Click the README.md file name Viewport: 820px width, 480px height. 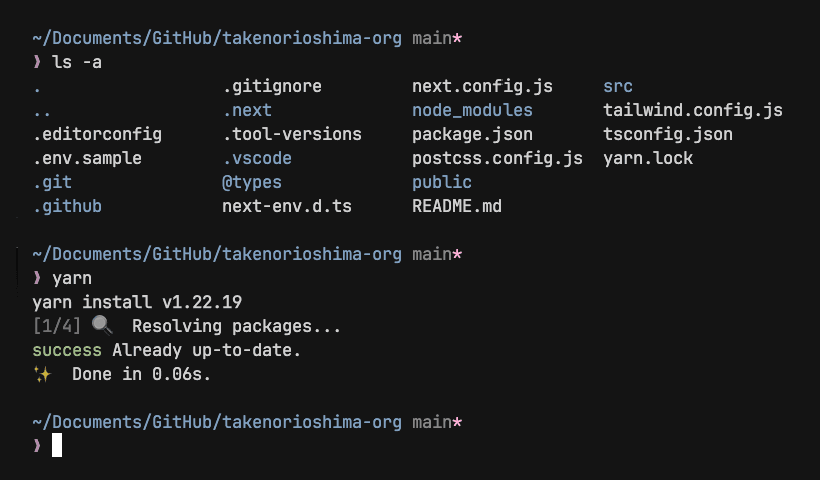point(457,206)
